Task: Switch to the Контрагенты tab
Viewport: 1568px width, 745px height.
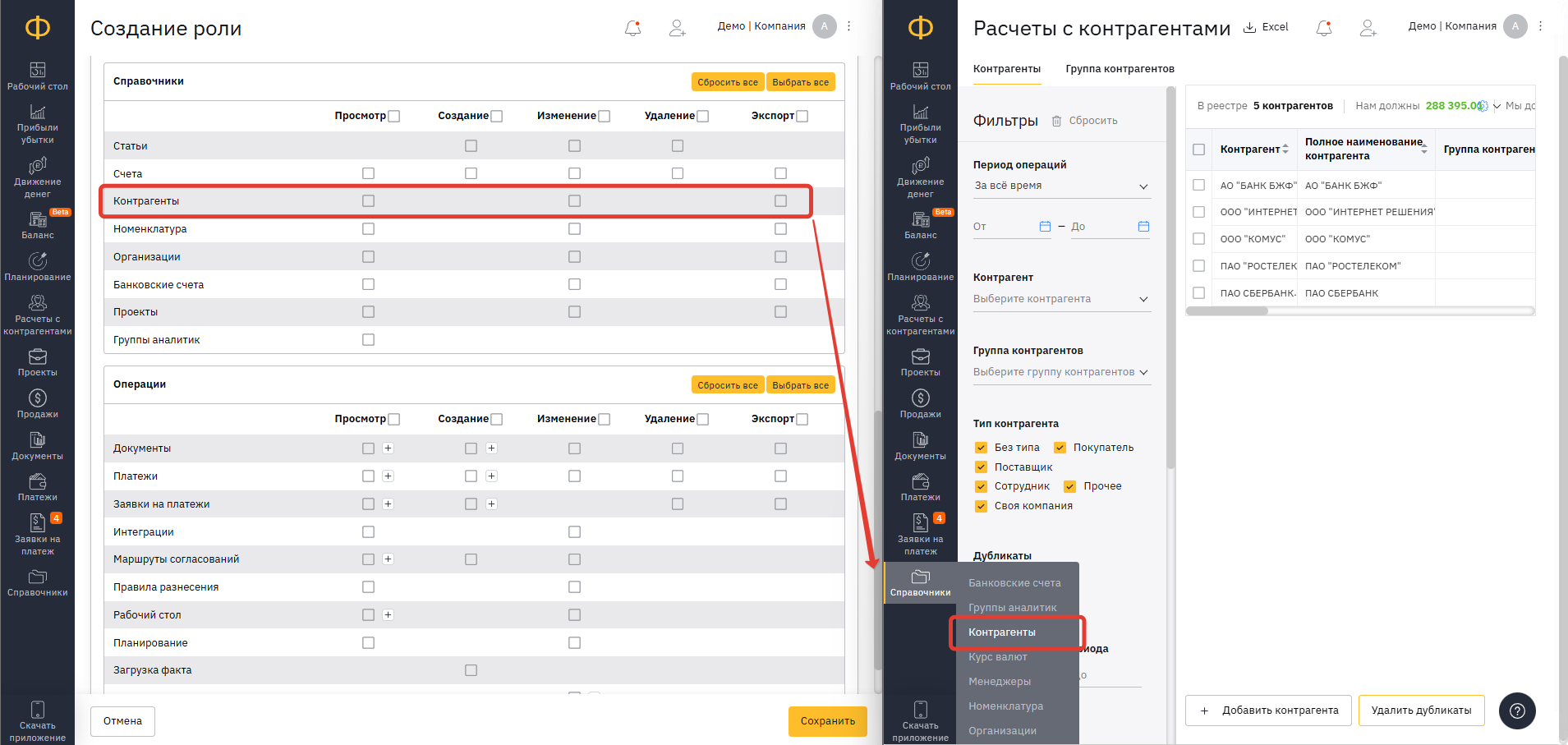Action: tap(1007, 69)
